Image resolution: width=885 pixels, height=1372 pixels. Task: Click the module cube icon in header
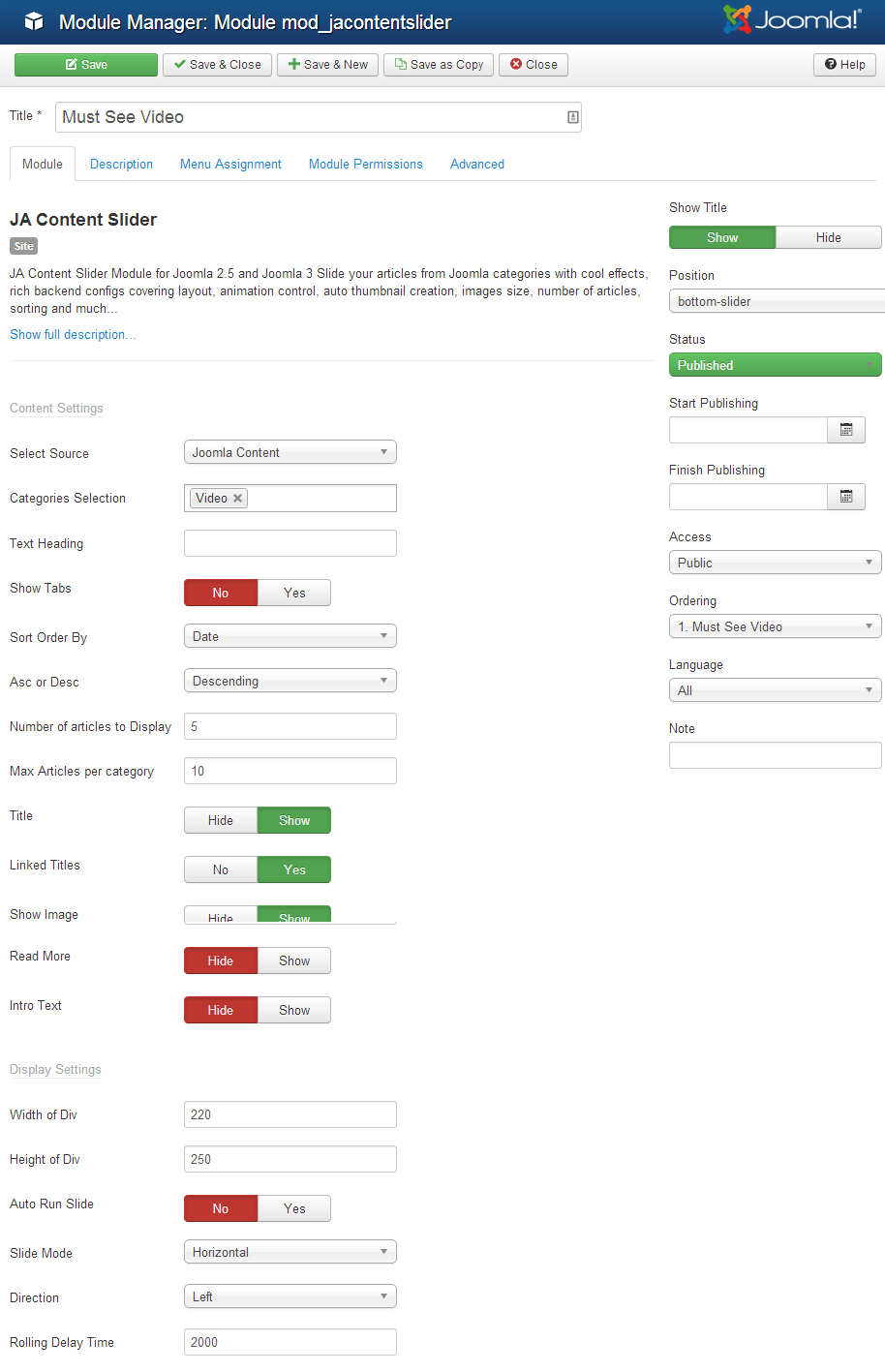point(34,21)
